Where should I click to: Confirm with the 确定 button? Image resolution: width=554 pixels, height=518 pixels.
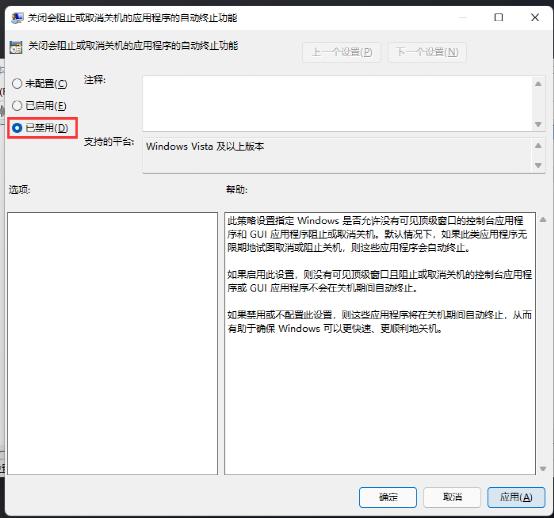point(388,497)
